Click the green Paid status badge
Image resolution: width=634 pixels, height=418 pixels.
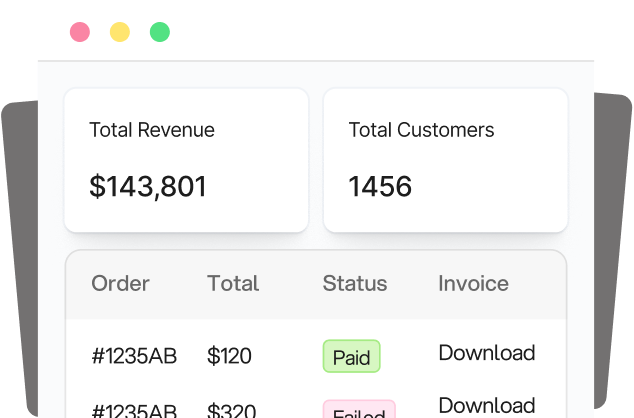click(x=351, y=357)
